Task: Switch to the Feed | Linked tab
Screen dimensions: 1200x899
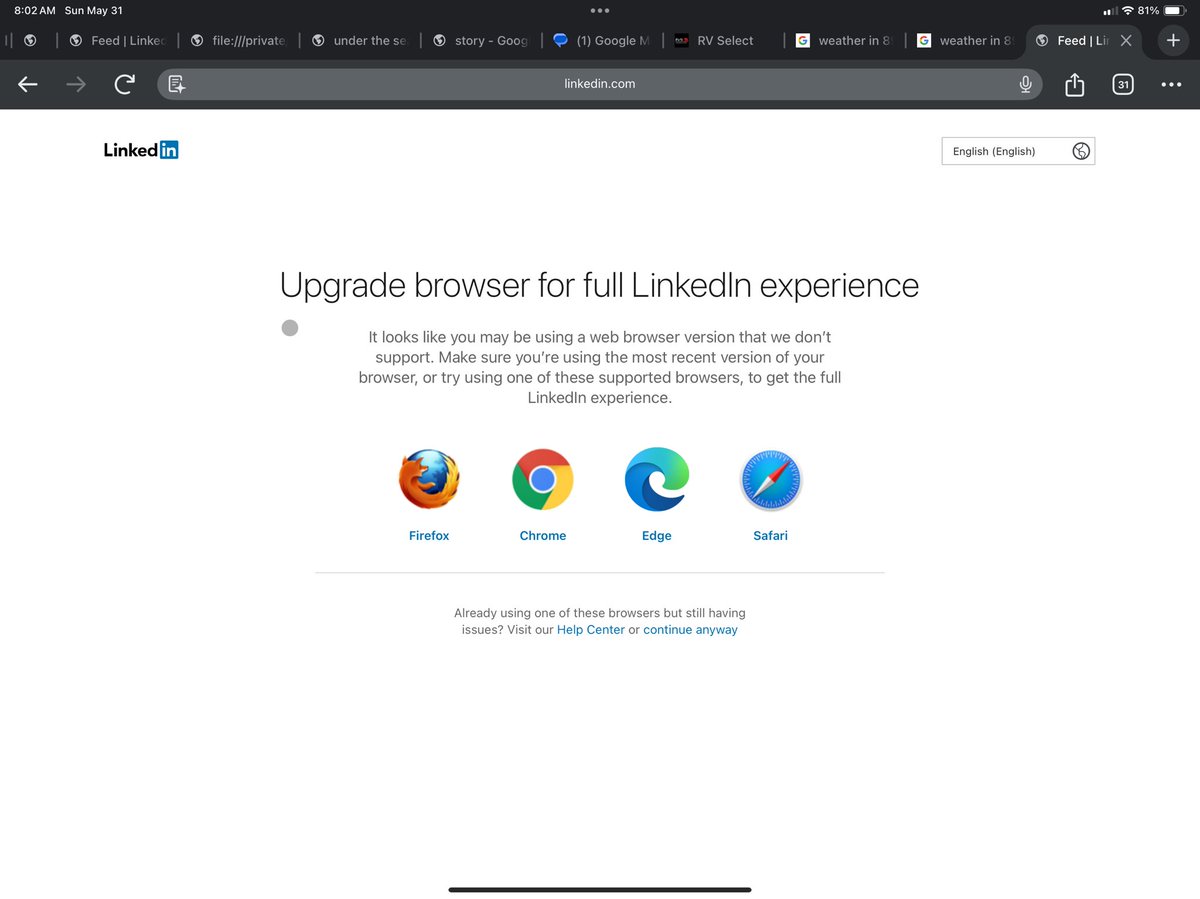Action: tap(117, 41)
